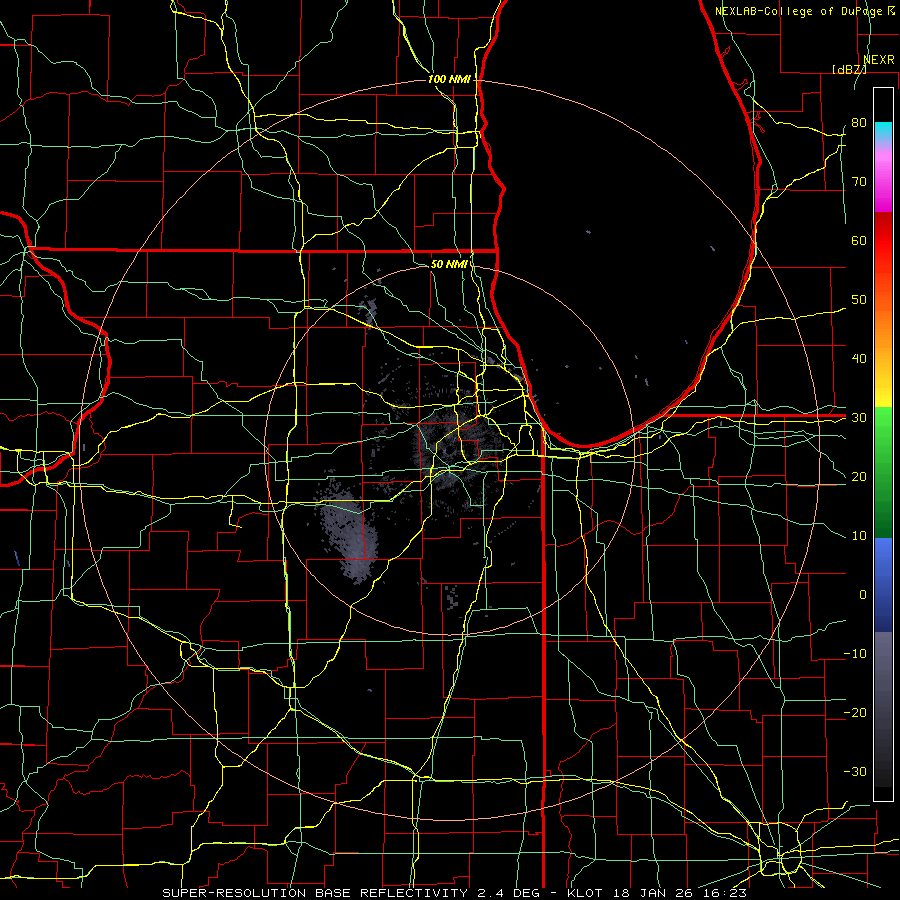Click the 18 JAN 26 date in caption
The image size is (900, 900).
[652, 893]
